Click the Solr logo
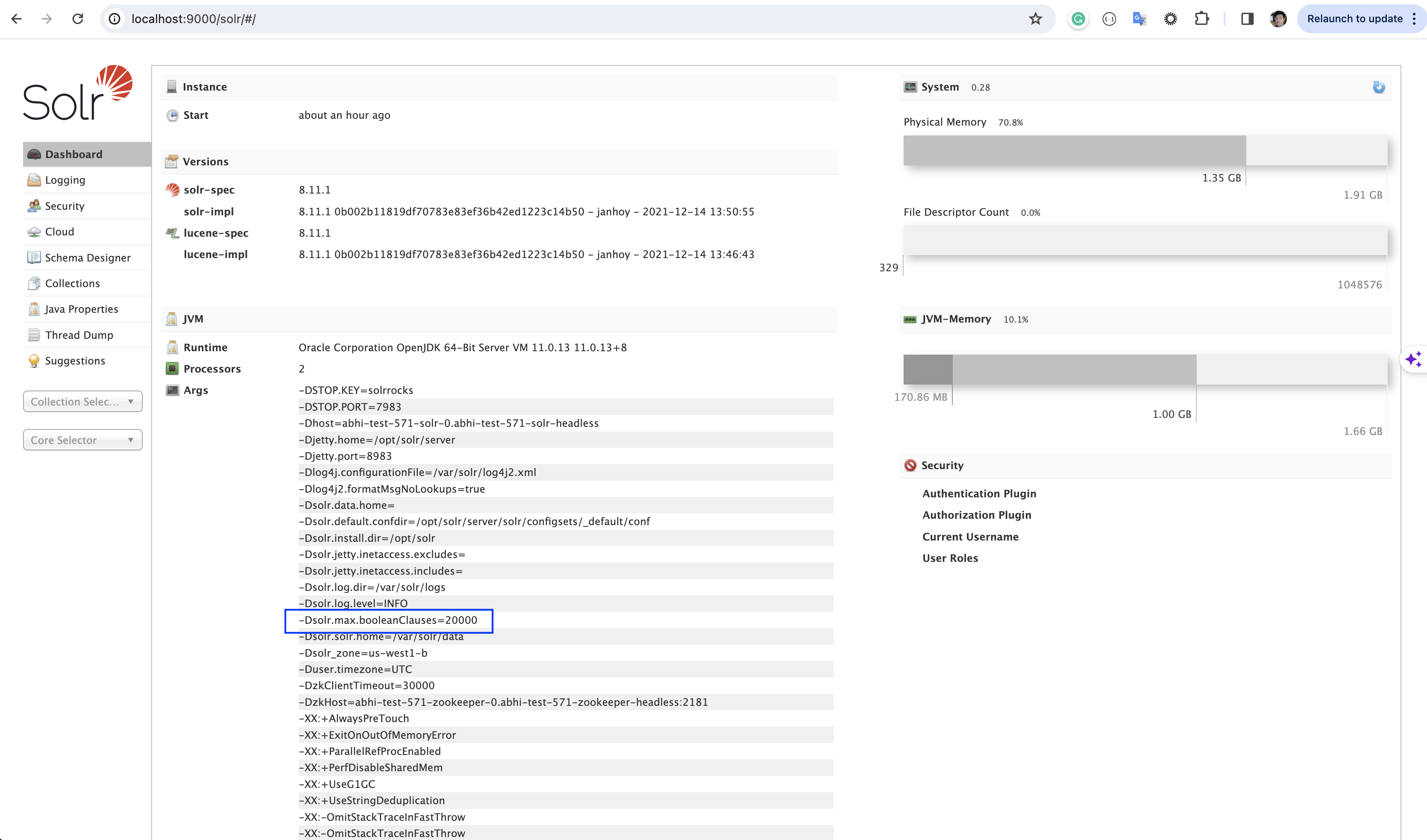 tap(78, 93)
